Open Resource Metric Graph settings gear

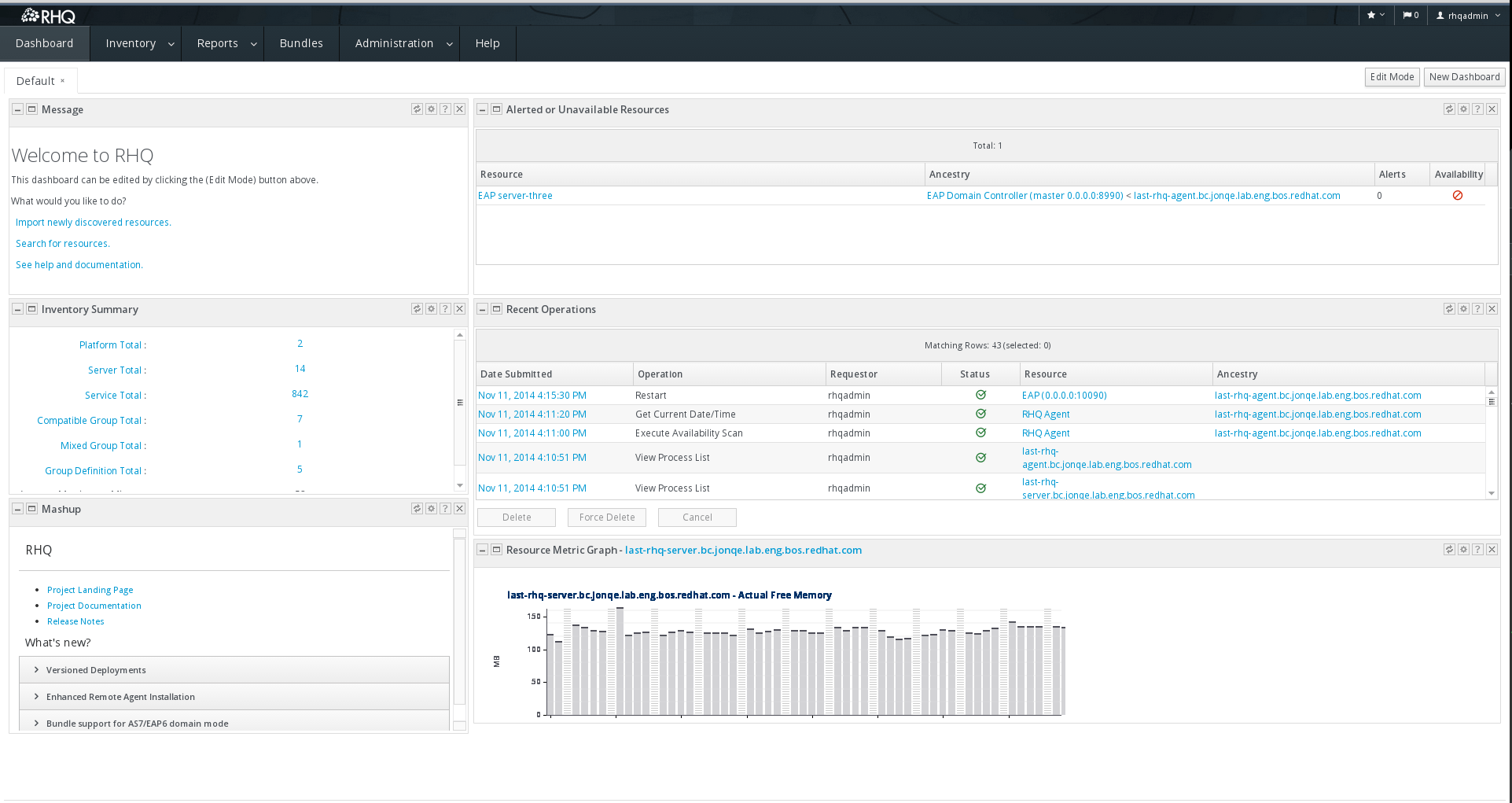point(1463,550)
